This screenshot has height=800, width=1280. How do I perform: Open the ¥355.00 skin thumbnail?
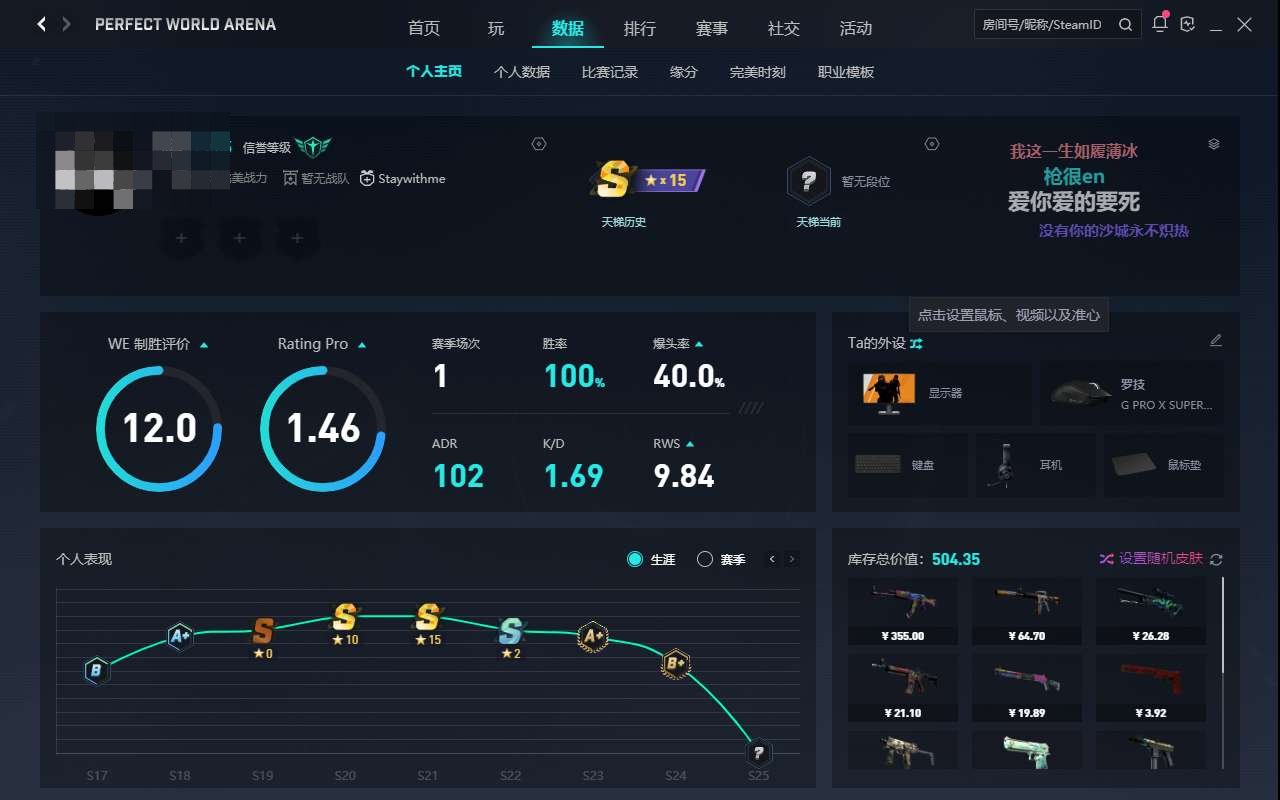(x=903, y=611)
